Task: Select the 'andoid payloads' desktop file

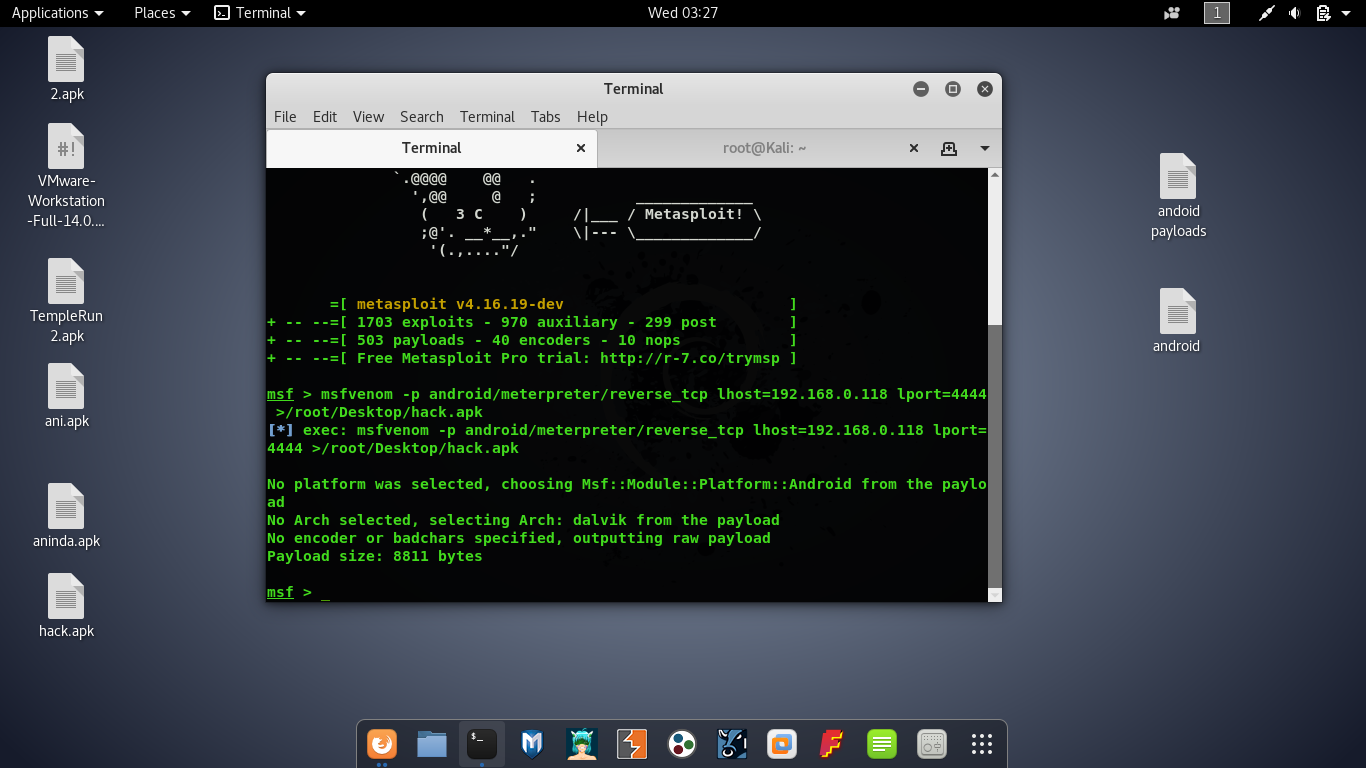Action: (1178, 196)
